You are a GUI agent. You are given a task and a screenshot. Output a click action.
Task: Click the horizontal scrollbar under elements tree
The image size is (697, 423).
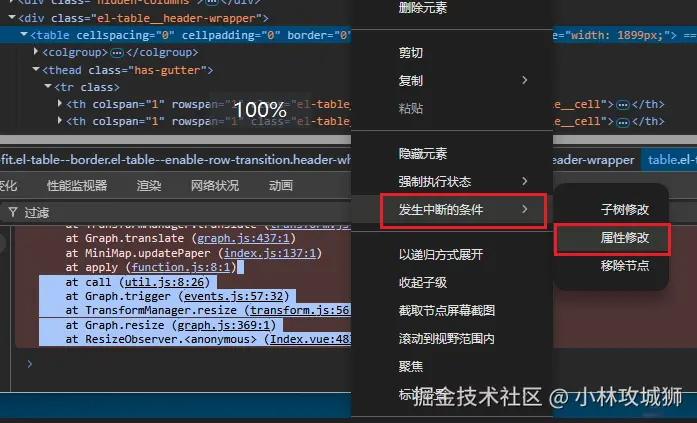[x=176, y=140]
